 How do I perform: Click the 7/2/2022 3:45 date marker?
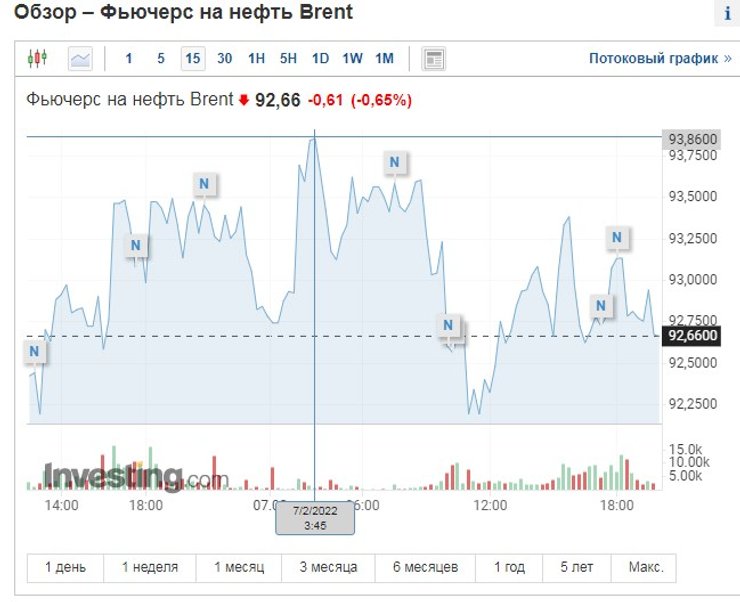coord(315,517)
